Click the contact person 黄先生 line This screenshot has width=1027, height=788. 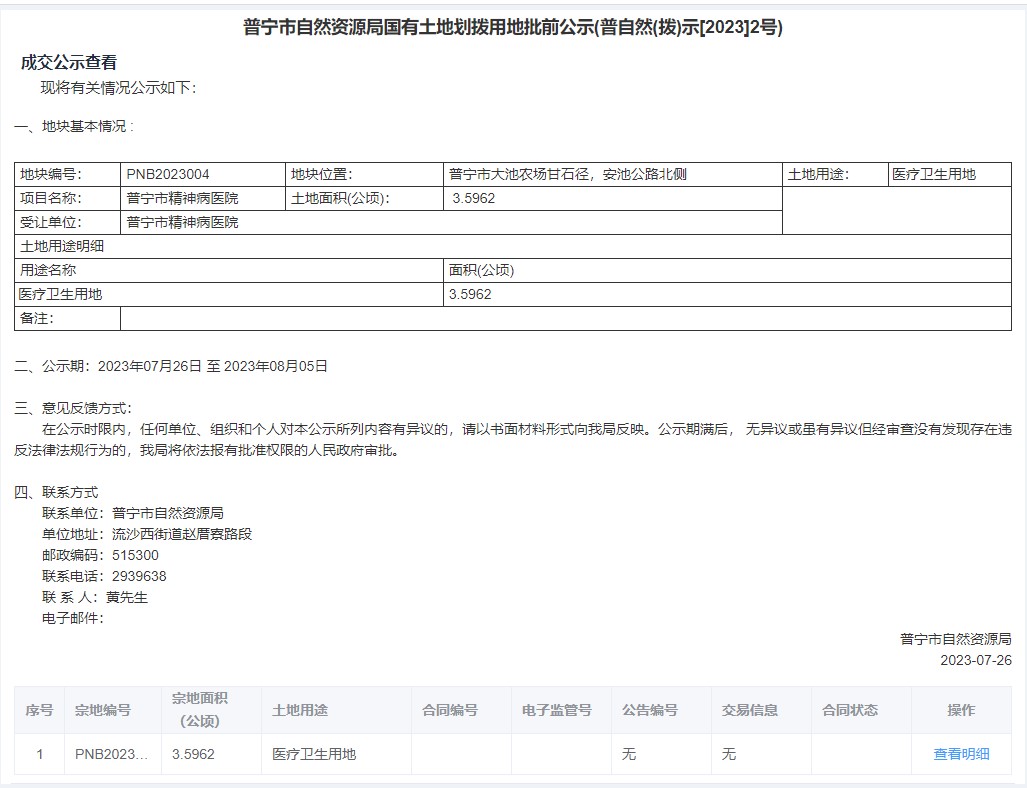(x=95, y=597)
